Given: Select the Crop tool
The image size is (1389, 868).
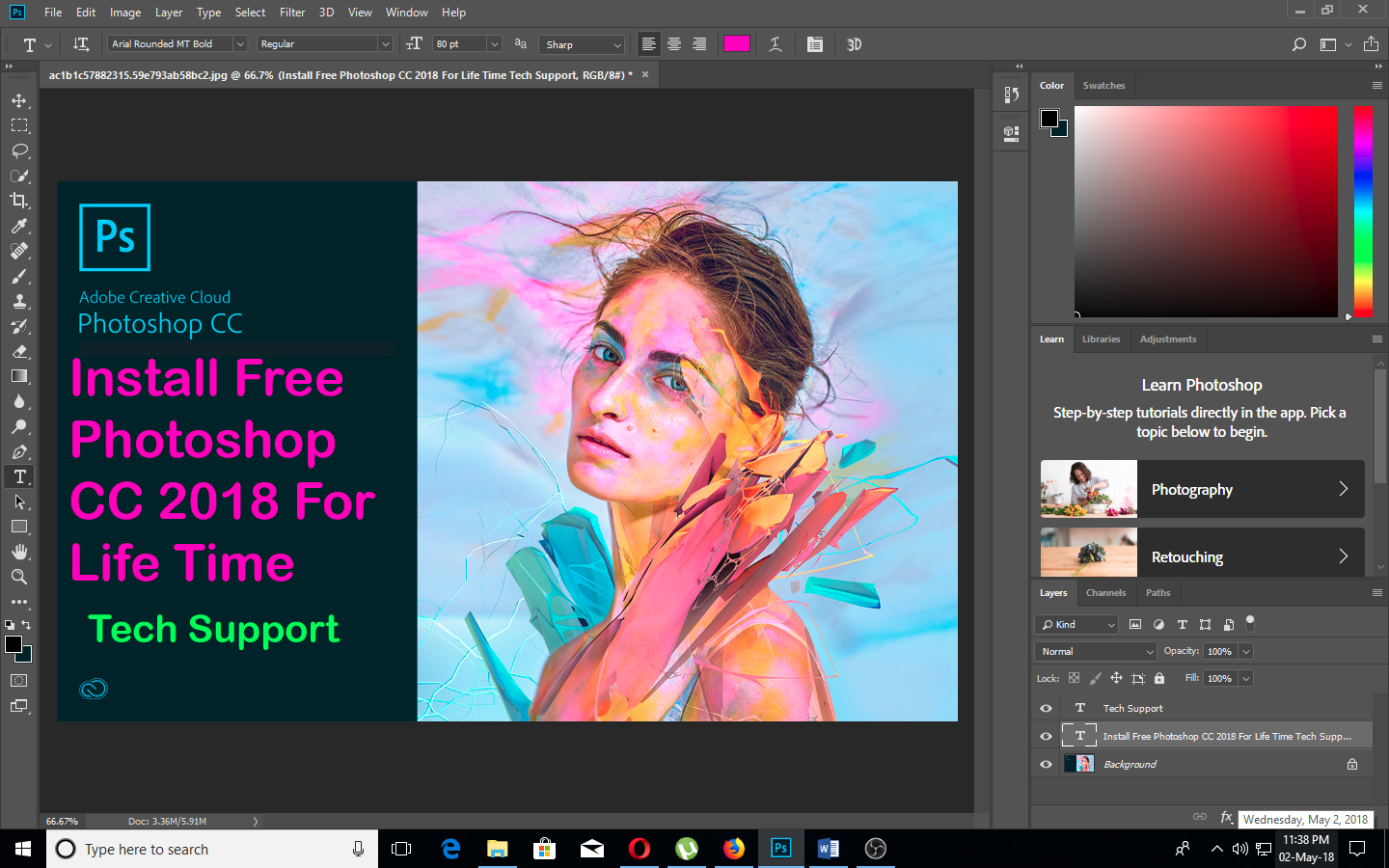Looking at the screenshot, I should (19, 201).
